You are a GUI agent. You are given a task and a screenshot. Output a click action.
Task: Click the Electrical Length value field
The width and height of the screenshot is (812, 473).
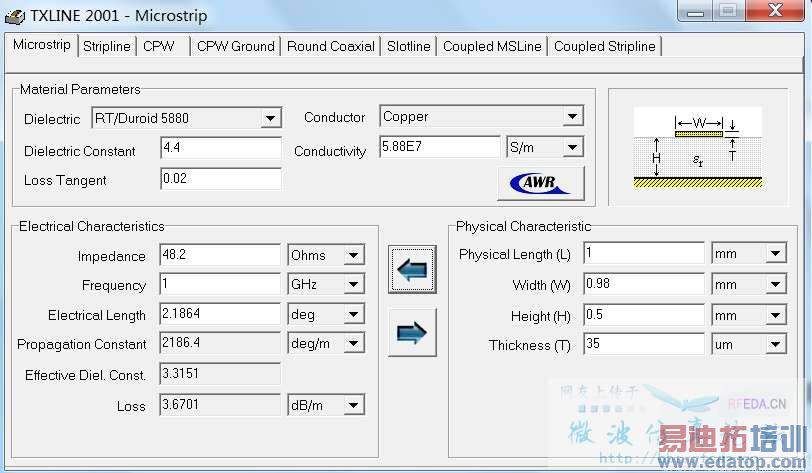pos(220,314)
